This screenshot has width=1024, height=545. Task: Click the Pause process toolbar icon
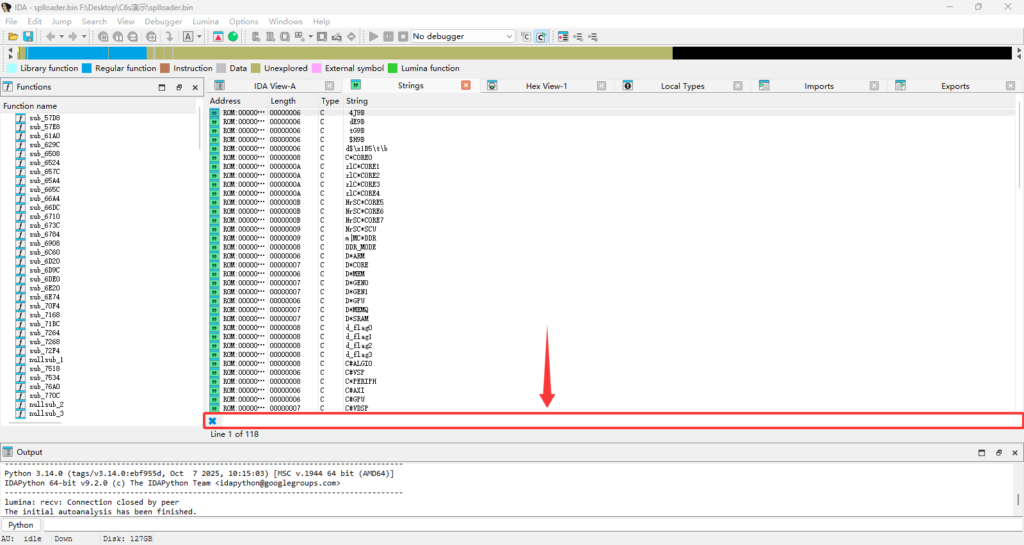click(388, 36)
